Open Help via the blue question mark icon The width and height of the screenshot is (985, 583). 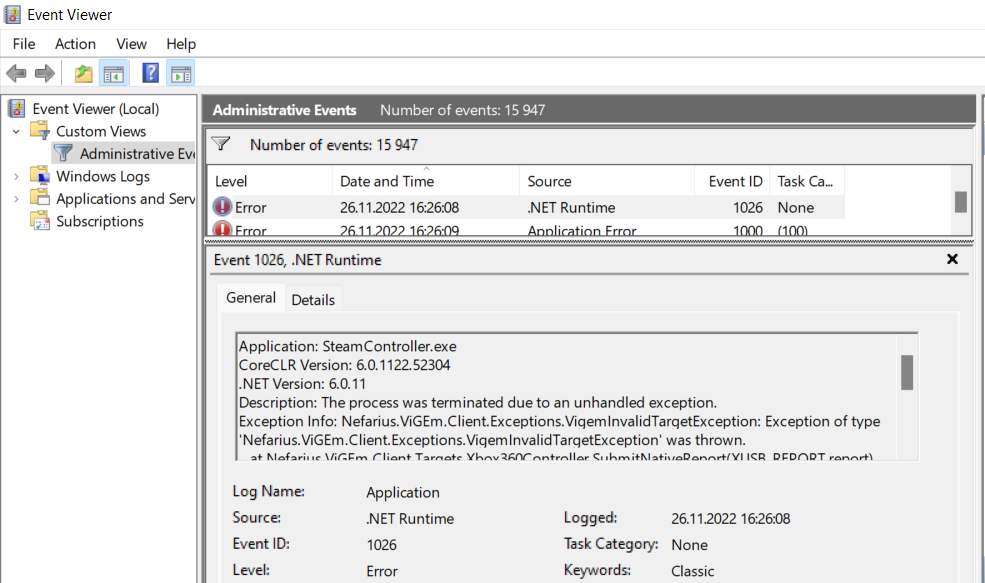point(151,73)
